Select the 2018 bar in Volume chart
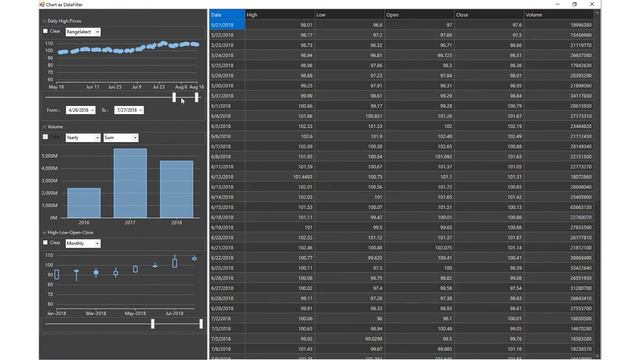Image resolution: width=640 pixels, height=360 pixels. [x=177, y=189]
